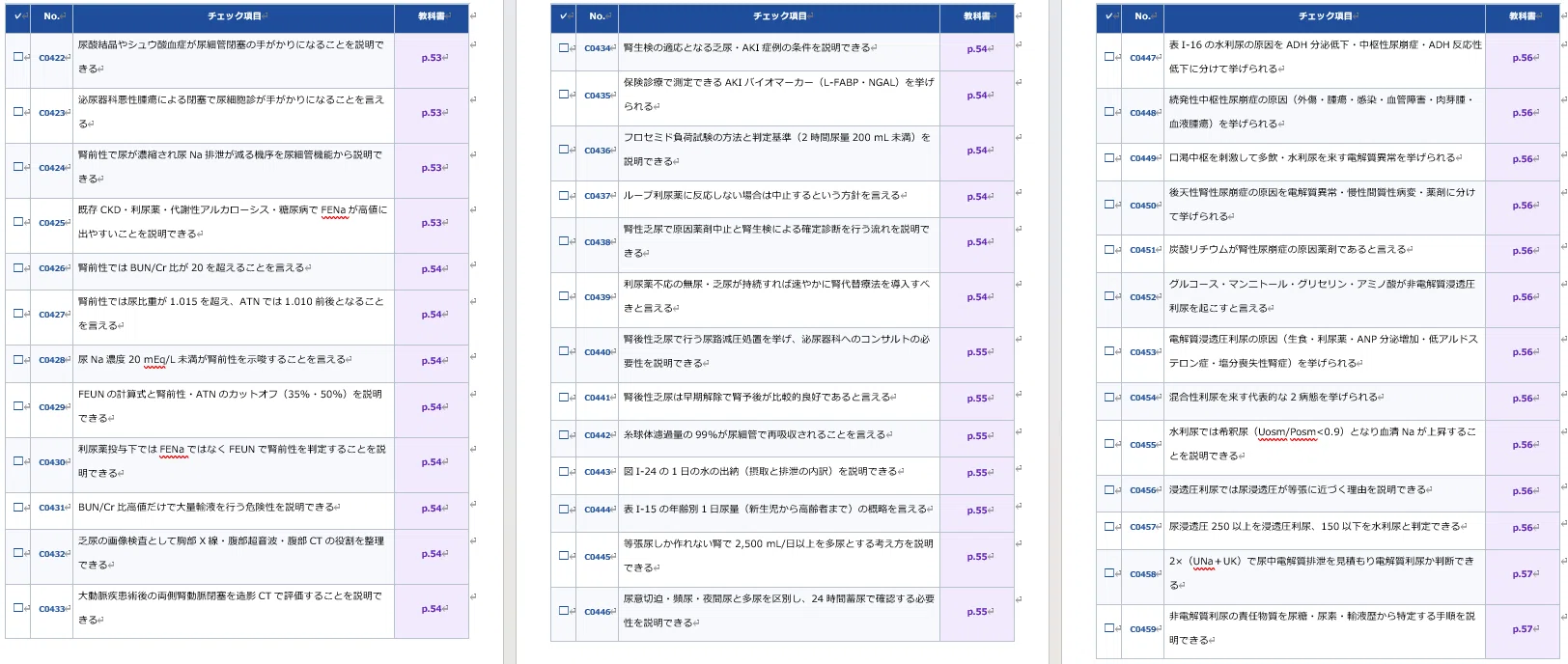Select the item number C0446
Screen dimensions: 1568x664
point(597,612)
